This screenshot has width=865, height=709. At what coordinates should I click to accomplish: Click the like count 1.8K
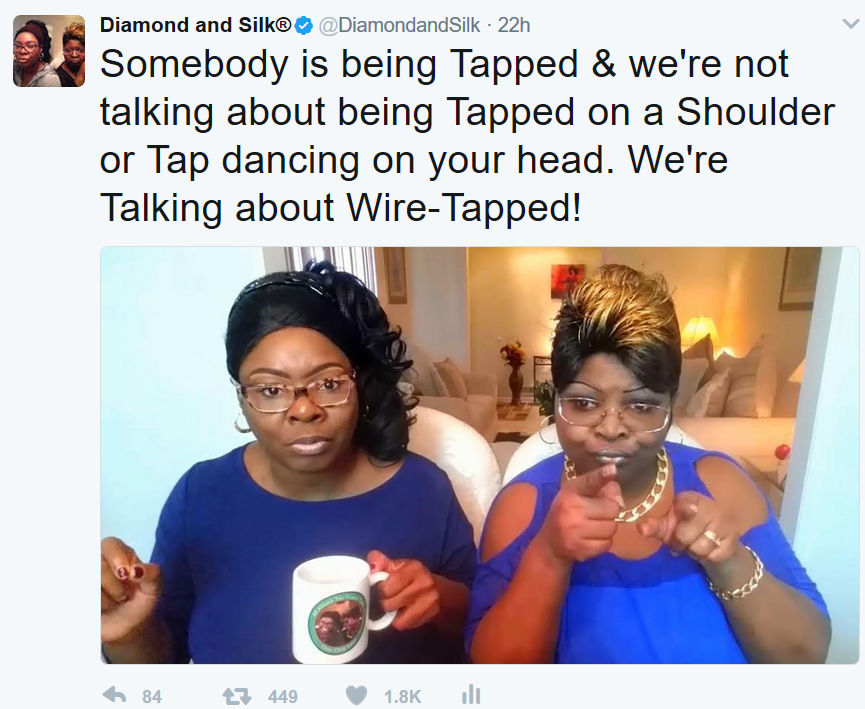click(x=403, y=697)
